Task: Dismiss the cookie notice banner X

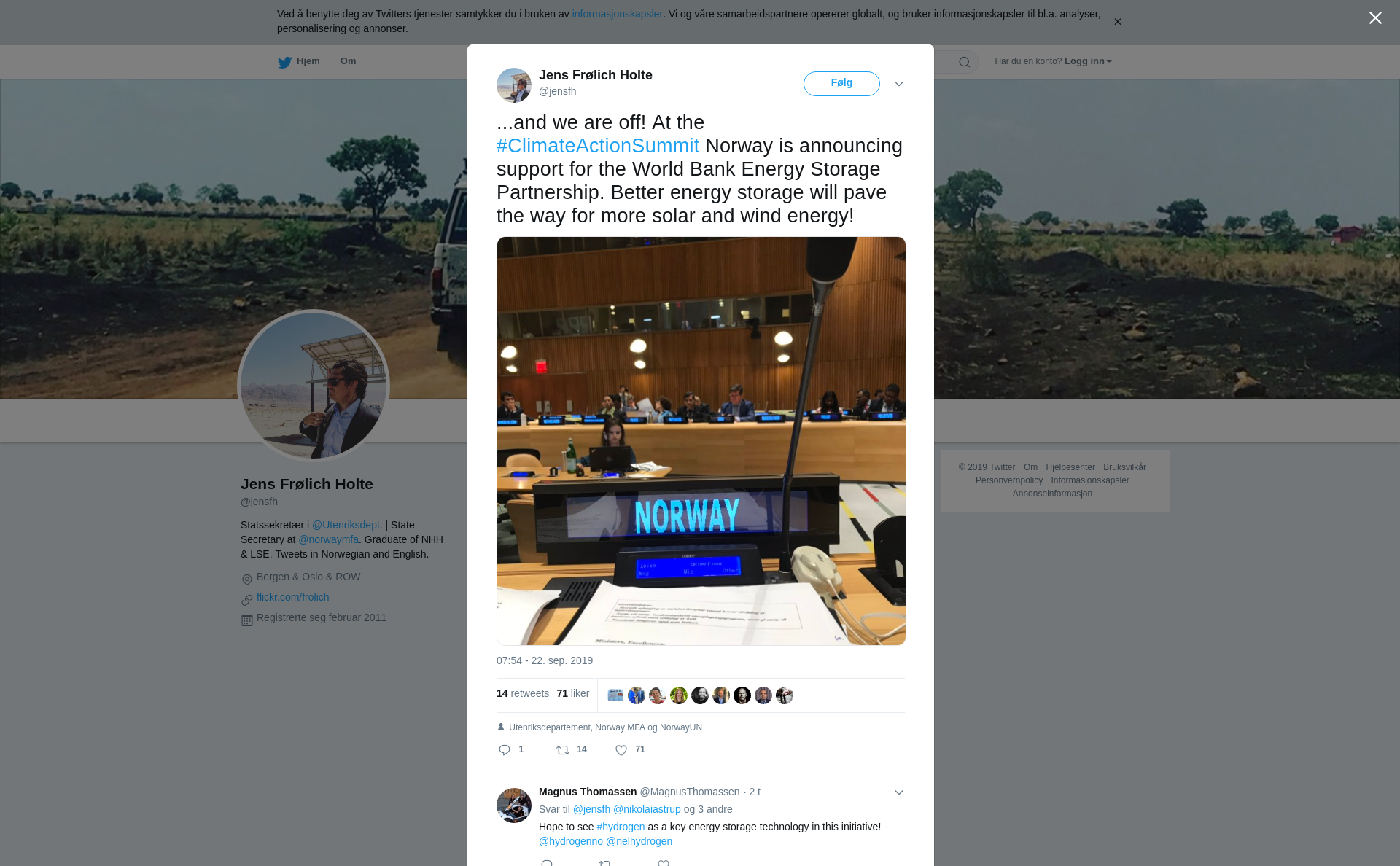Action: [1117, 22]
